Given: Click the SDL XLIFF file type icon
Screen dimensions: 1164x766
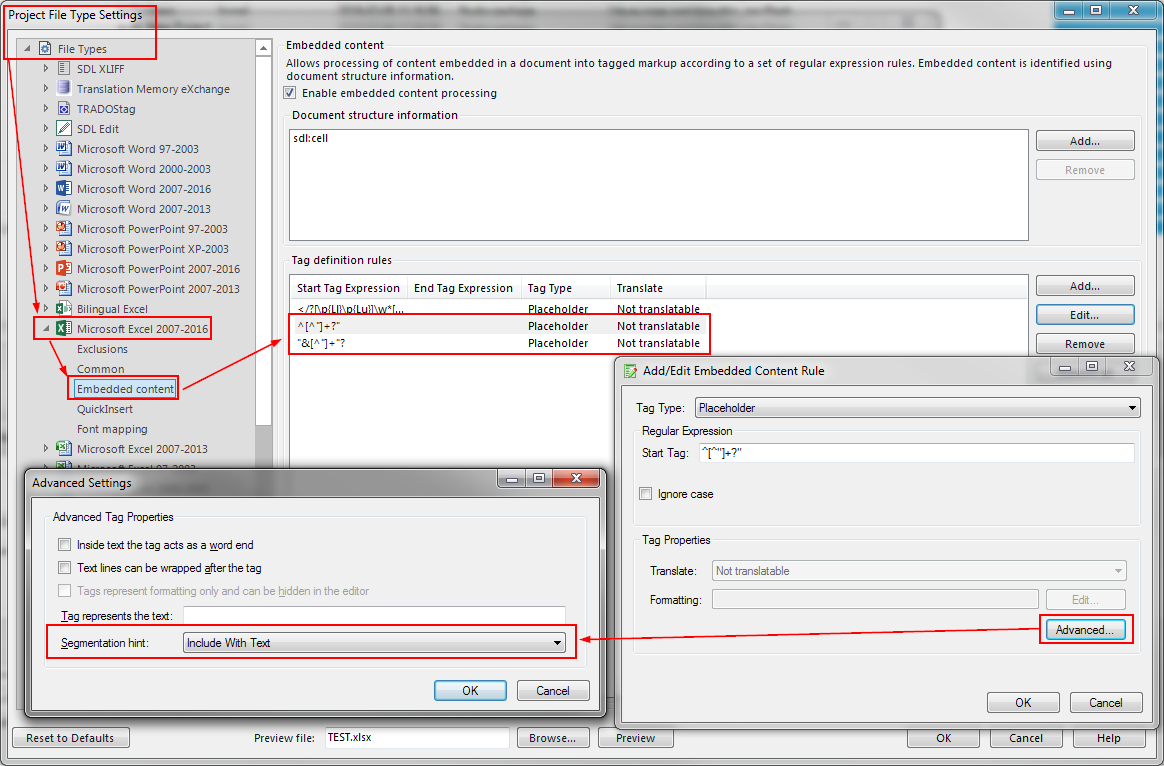Looking at the screenshot, I should tap(64, 69).
